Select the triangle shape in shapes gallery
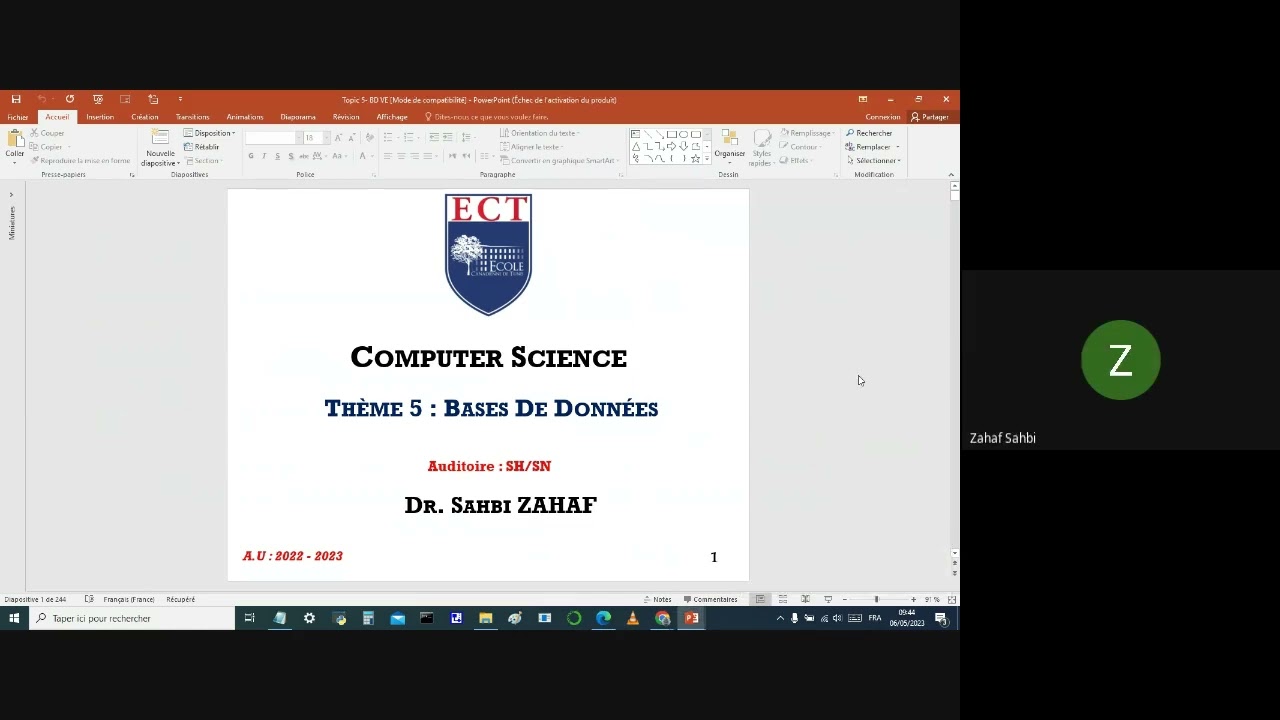 tap(636, 146)
